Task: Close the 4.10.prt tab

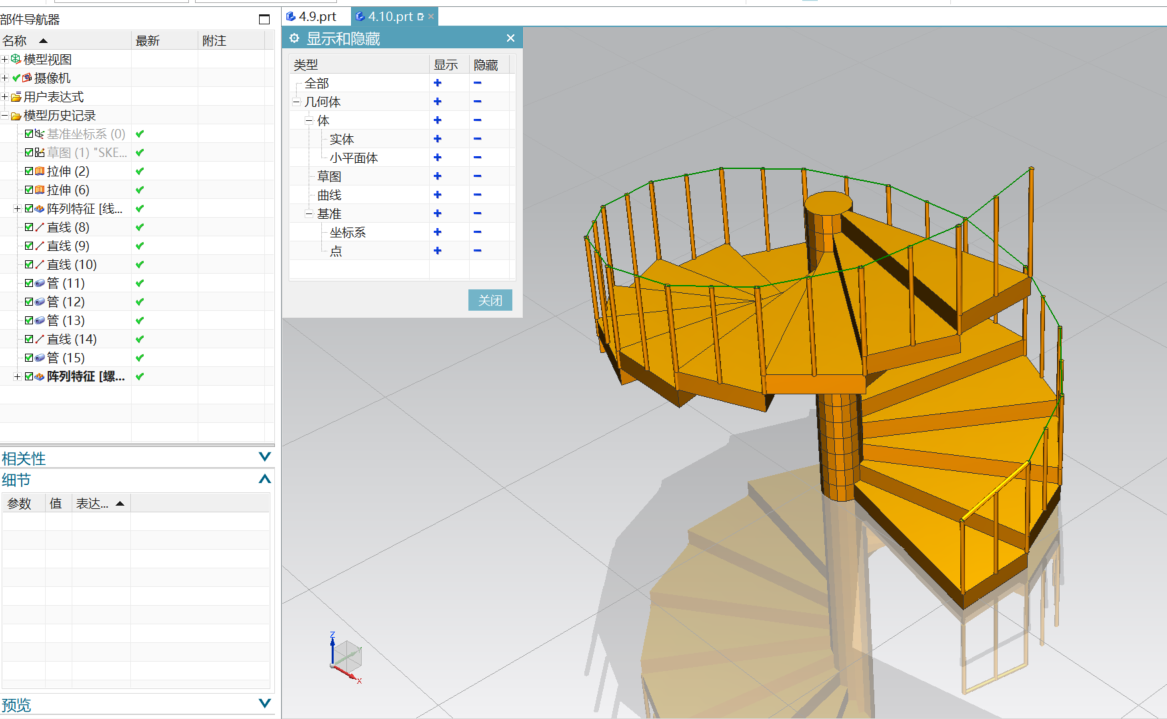Action: 431,16
